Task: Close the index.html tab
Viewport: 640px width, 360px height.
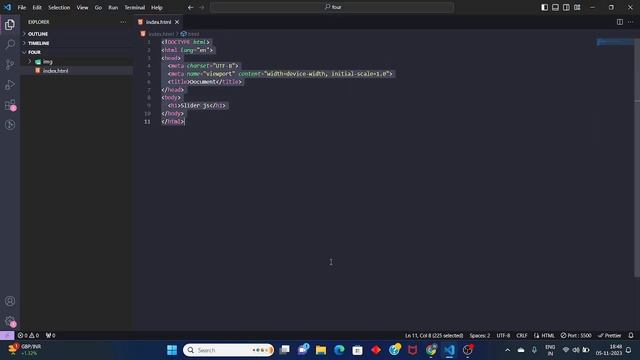Action: pyautogui.click(x=177, y=22)
